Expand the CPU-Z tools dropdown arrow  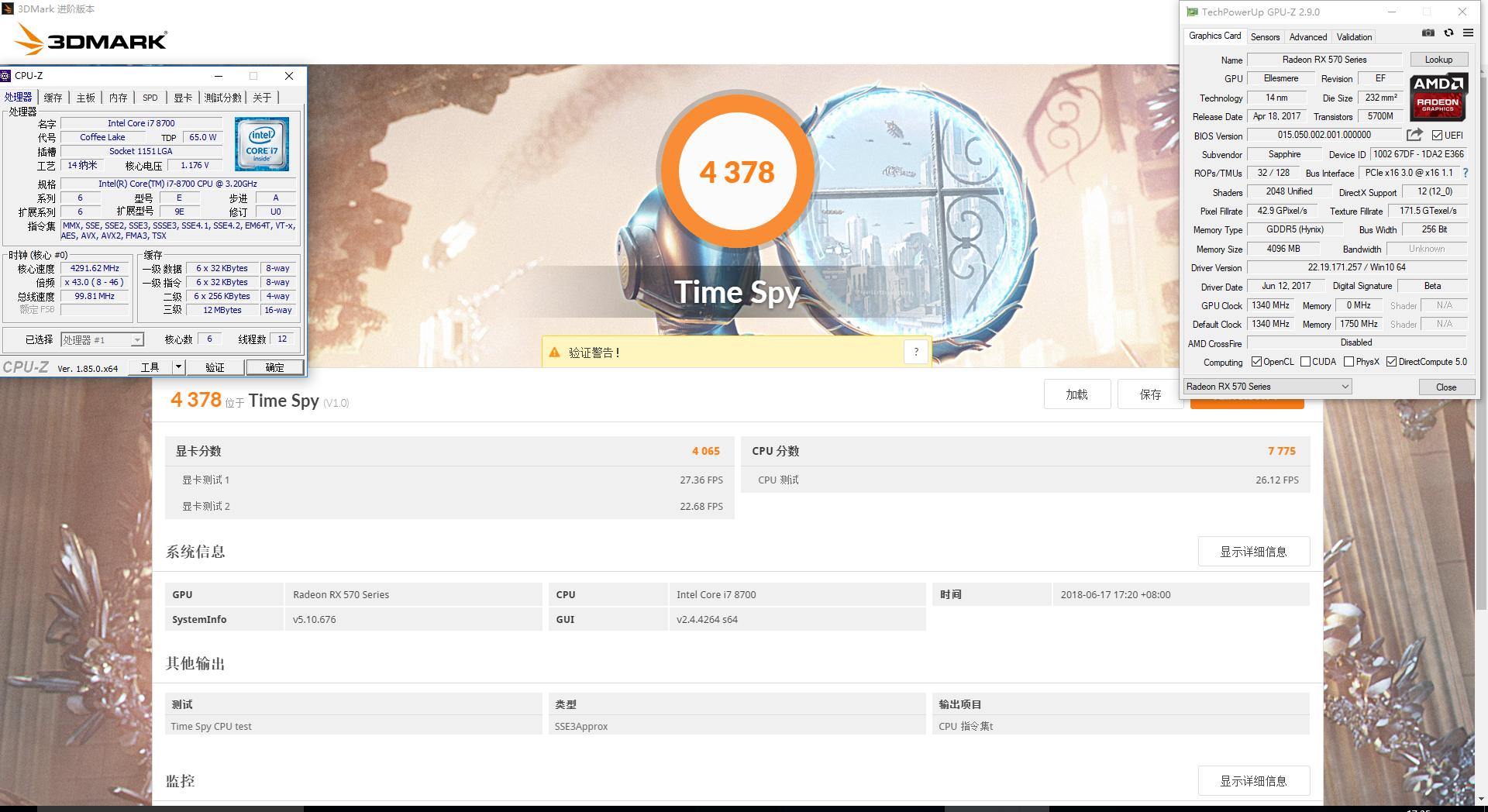[x=178, y=367]
